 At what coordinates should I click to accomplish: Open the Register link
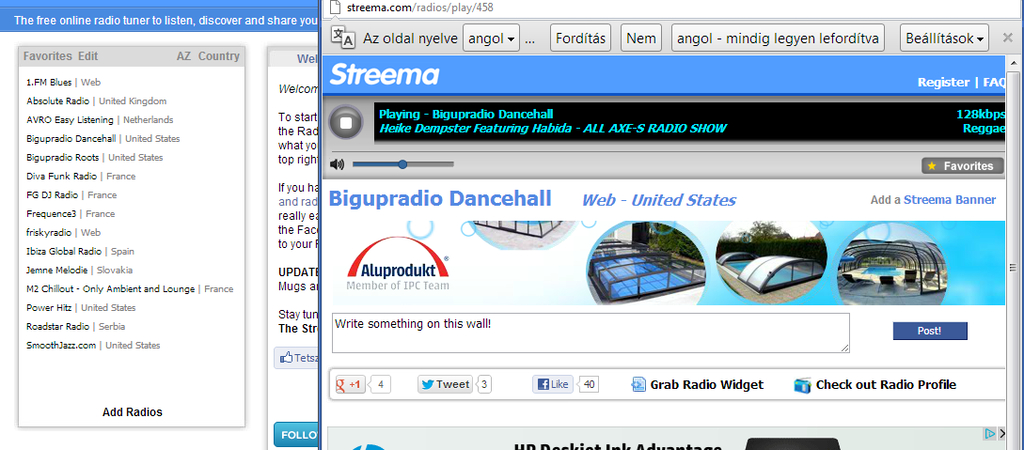click(943, 82)
